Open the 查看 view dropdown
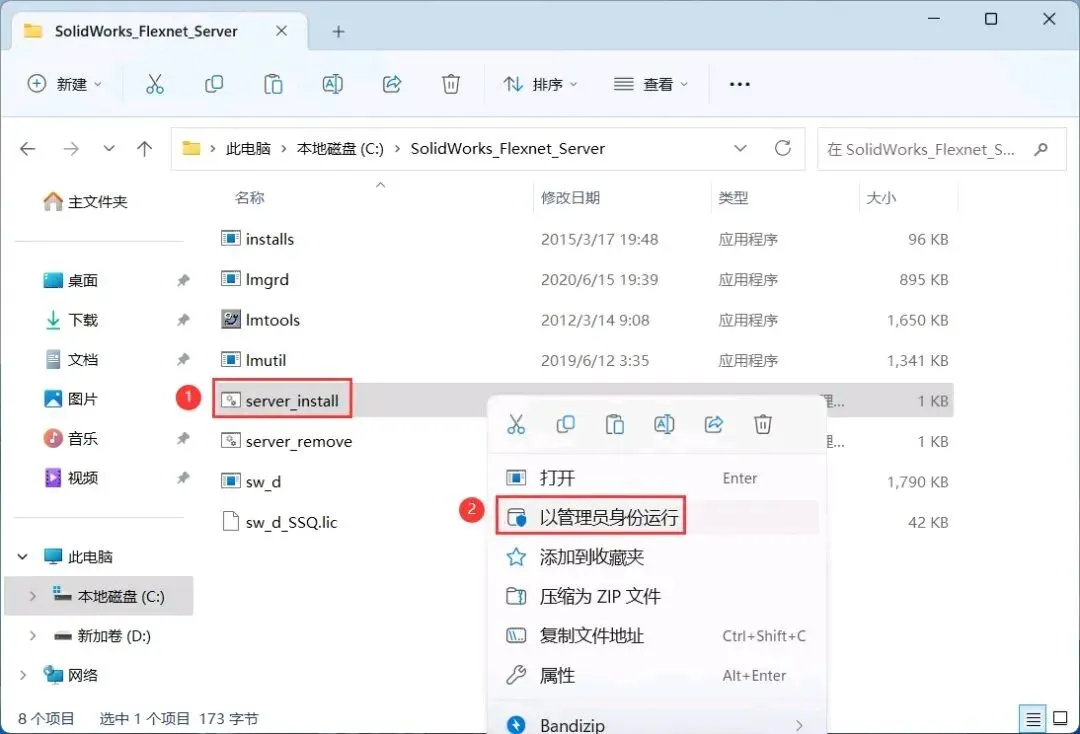Screen dimensions: 1080x734 (x=651, y=84)
